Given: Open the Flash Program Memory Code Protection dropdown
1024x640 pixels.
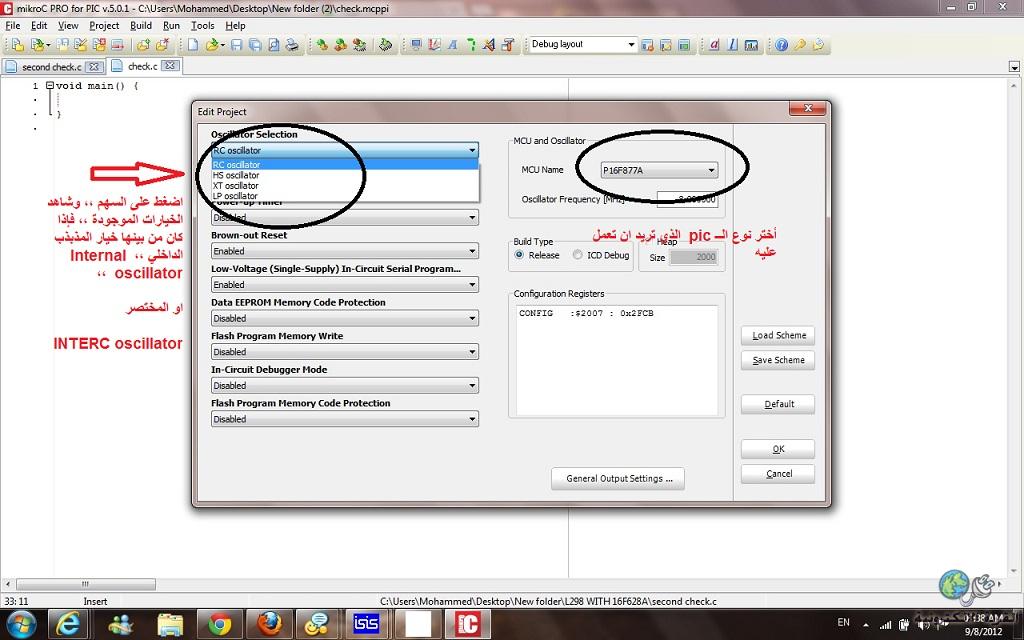Looking at the screenshot, I should [345, 419].
